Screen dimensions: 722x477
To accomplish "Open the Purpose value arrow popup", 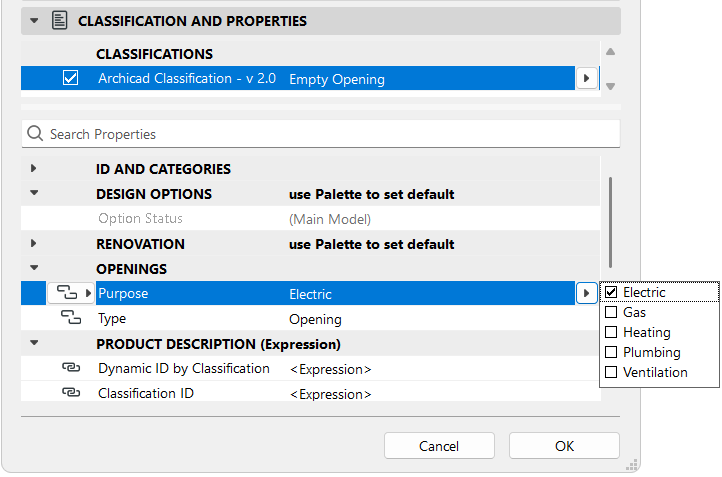I will coord(587,293).
